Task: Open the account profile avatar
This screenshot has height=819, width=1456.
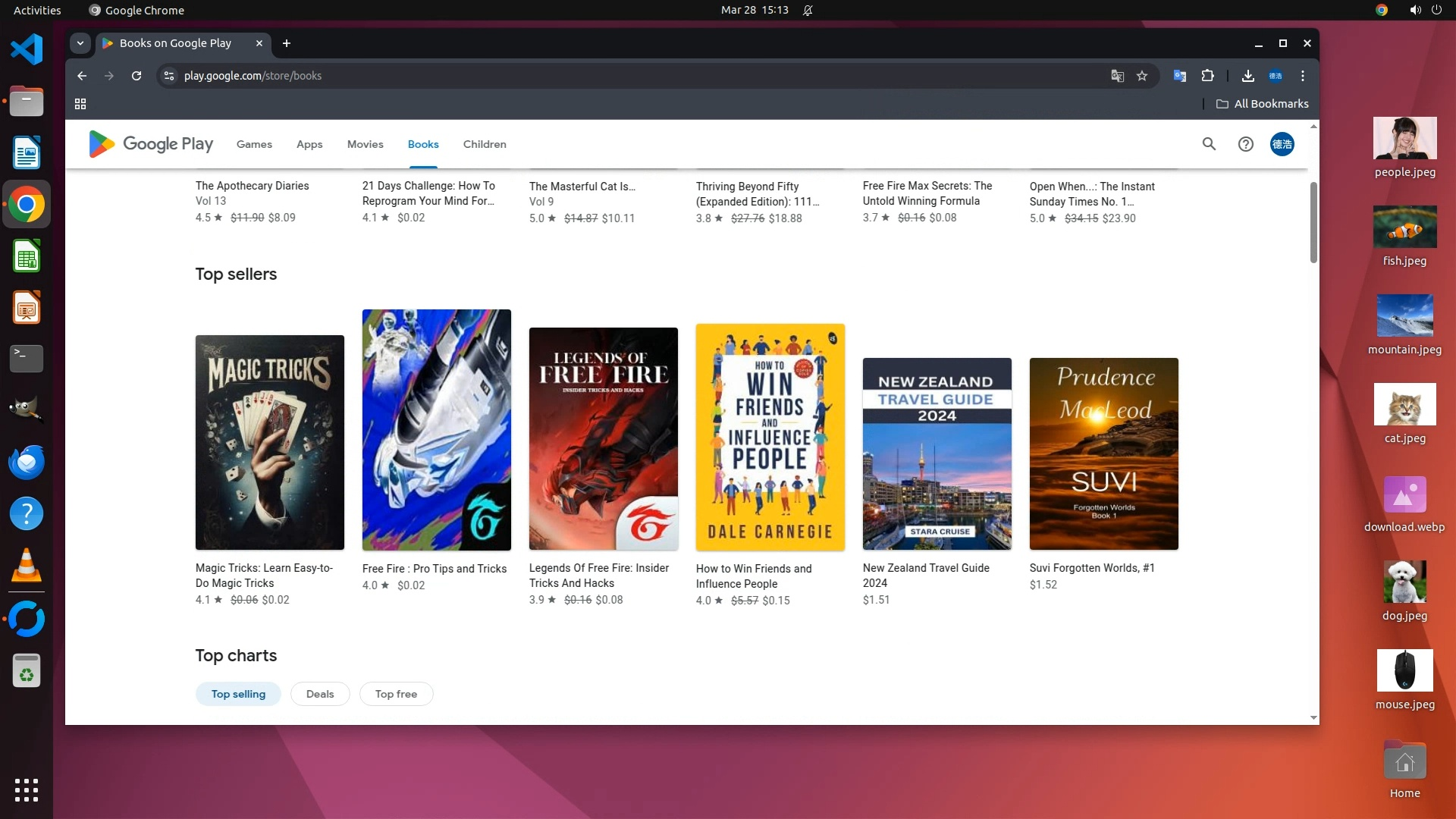Action: 1282,144
